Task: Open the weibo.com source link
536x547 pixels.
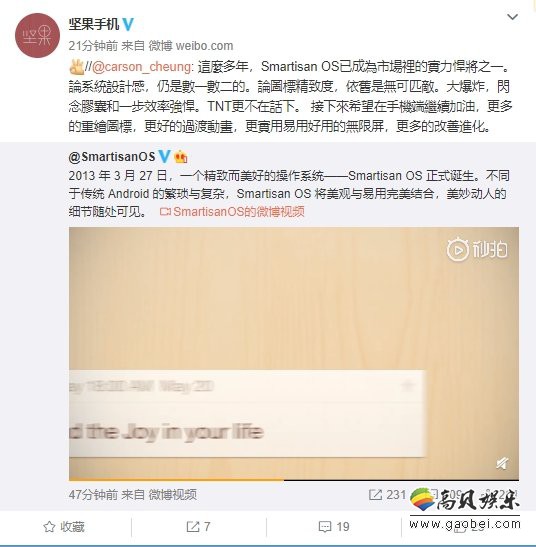Action: tap(204, 46)
